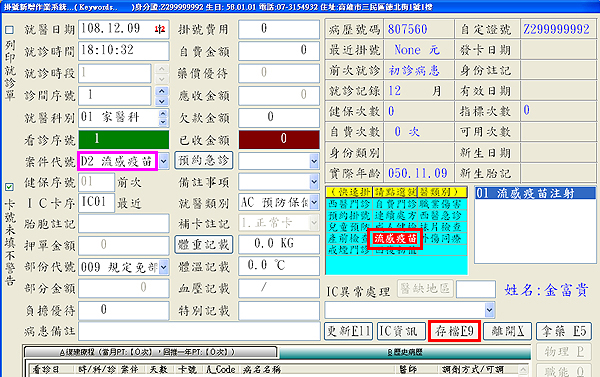
Task: Decrease 診間序號 with down arrow
Action: tap(162, 101)
